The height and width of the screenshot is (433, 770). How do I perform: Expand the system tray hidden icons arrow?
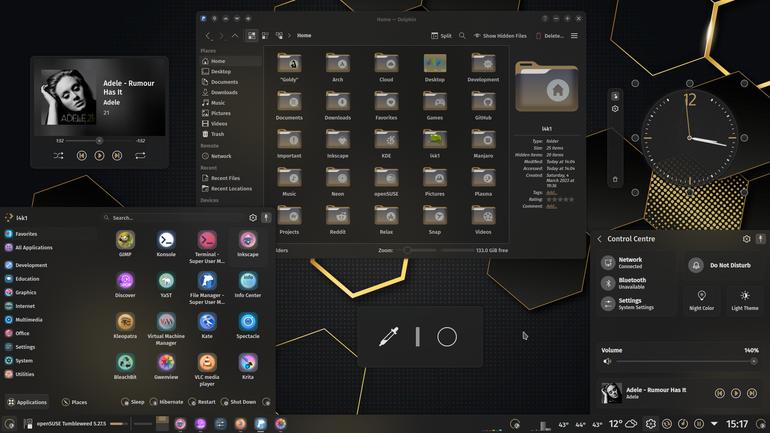point(714,423)
